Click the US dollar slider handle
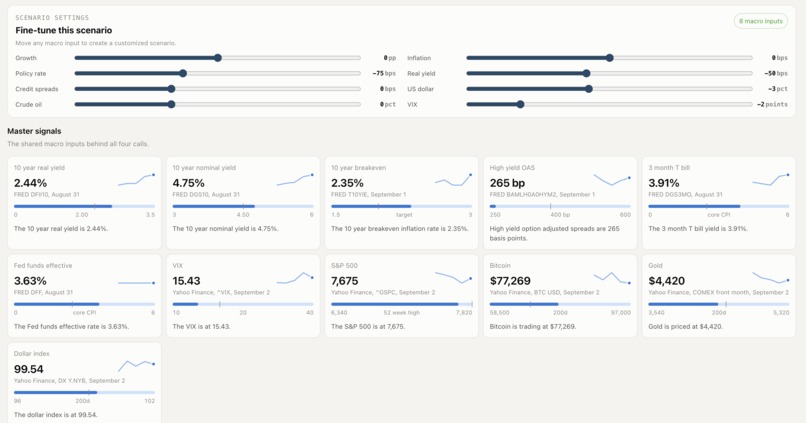 click(x=589, y=89)
